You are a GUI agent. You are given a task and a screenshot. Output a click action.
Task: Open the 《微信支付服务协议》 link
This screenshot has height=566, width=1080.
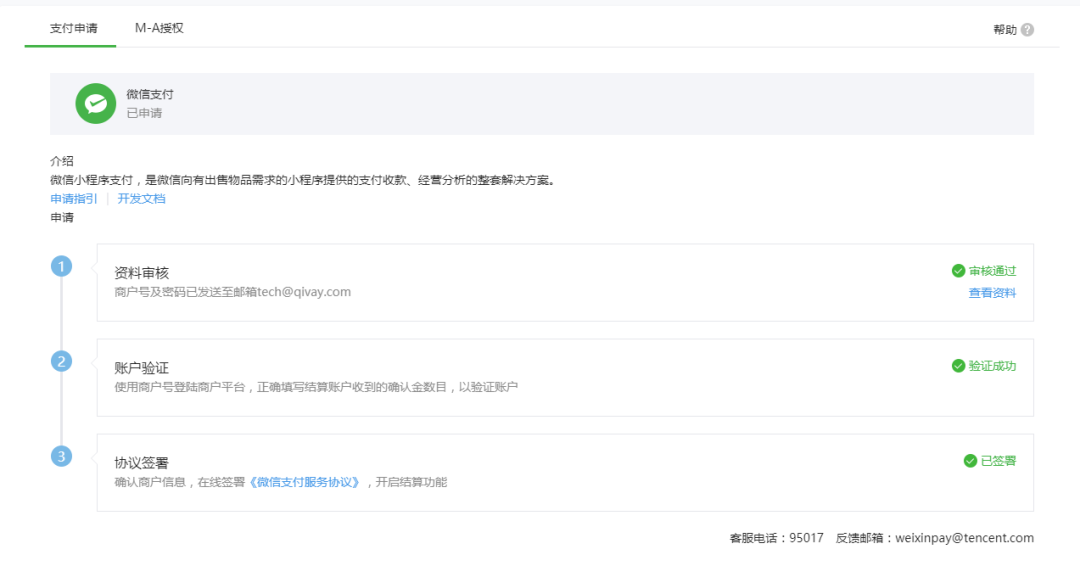click(304, 482)
